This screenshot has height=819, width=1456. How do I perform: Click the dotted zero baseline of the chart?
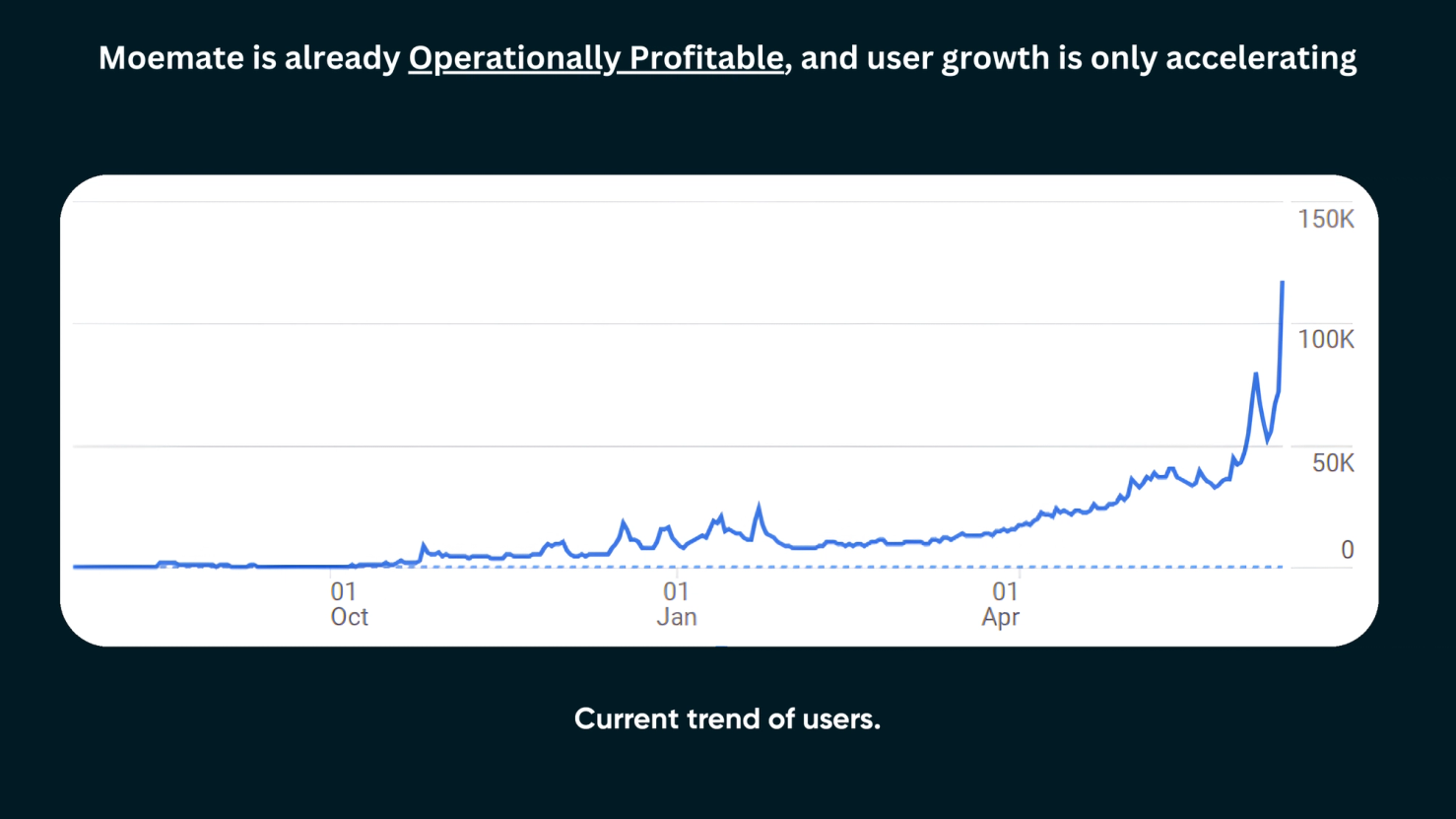pyautogui.click(x=678, y=567)
